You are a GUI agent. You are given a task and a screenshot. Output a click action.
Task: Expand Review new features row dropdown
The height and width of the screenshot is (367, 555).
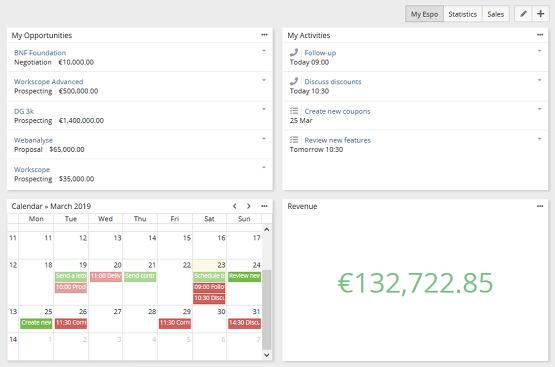click(539, 138)
